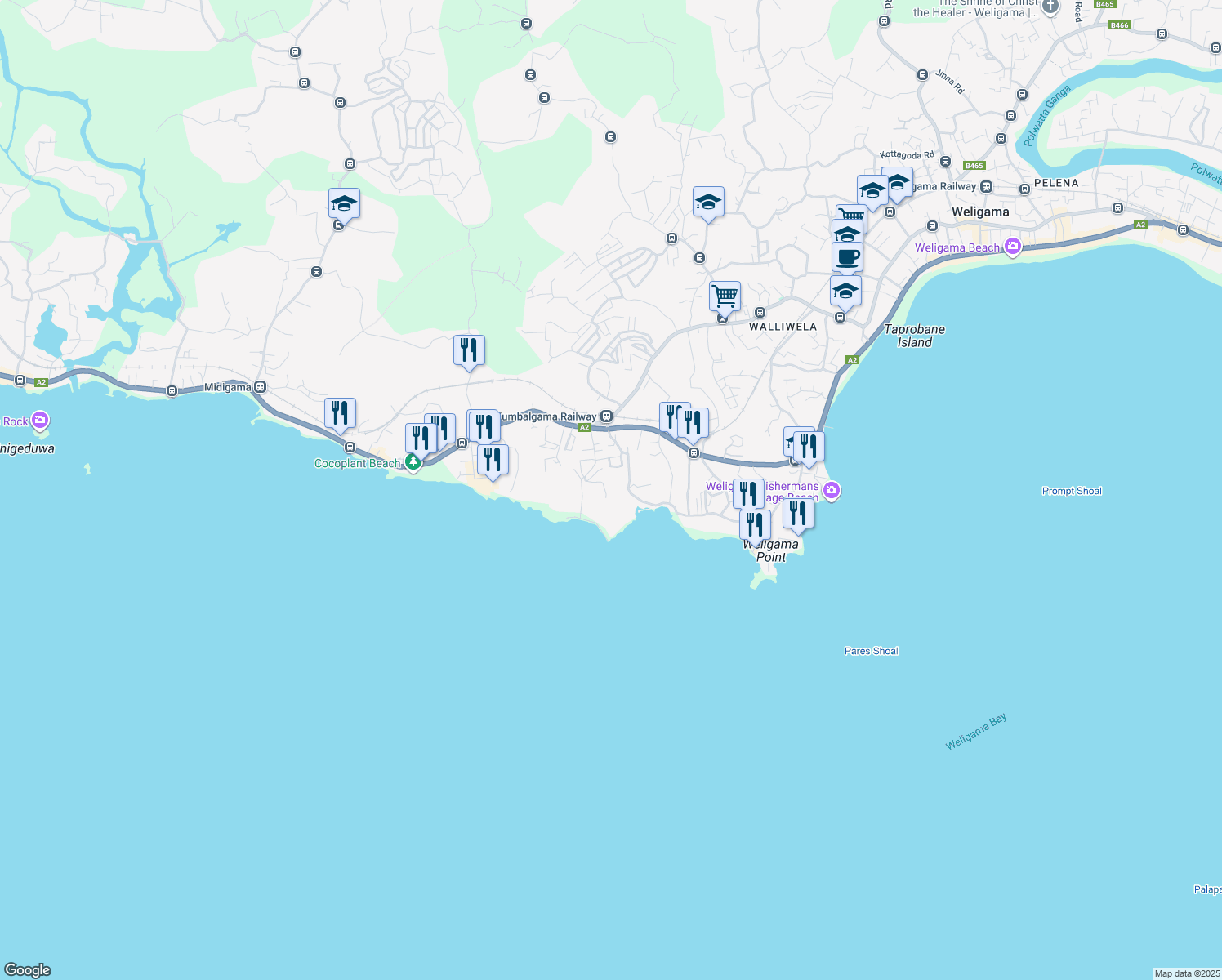Select the shopping cart marker near Walliwela

(725, 296)
